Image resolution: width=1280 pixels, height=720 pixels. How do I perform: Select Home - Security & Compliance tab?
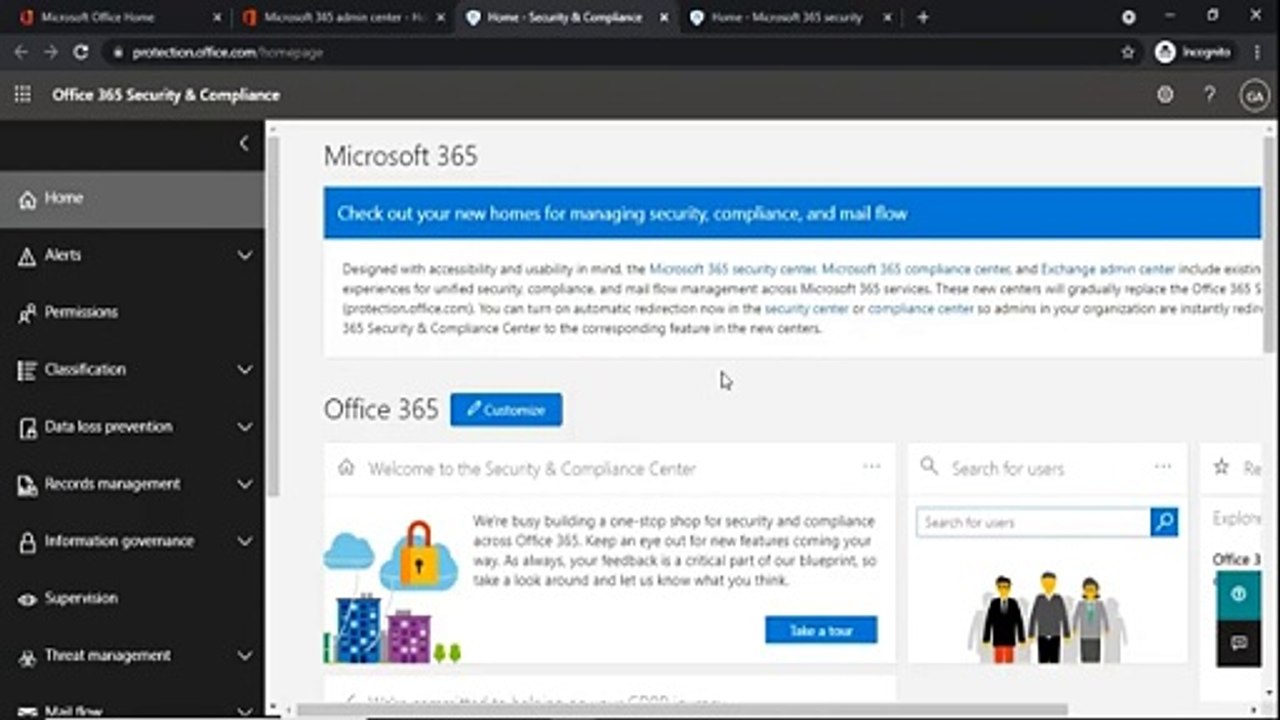click(x=566, y=17)
